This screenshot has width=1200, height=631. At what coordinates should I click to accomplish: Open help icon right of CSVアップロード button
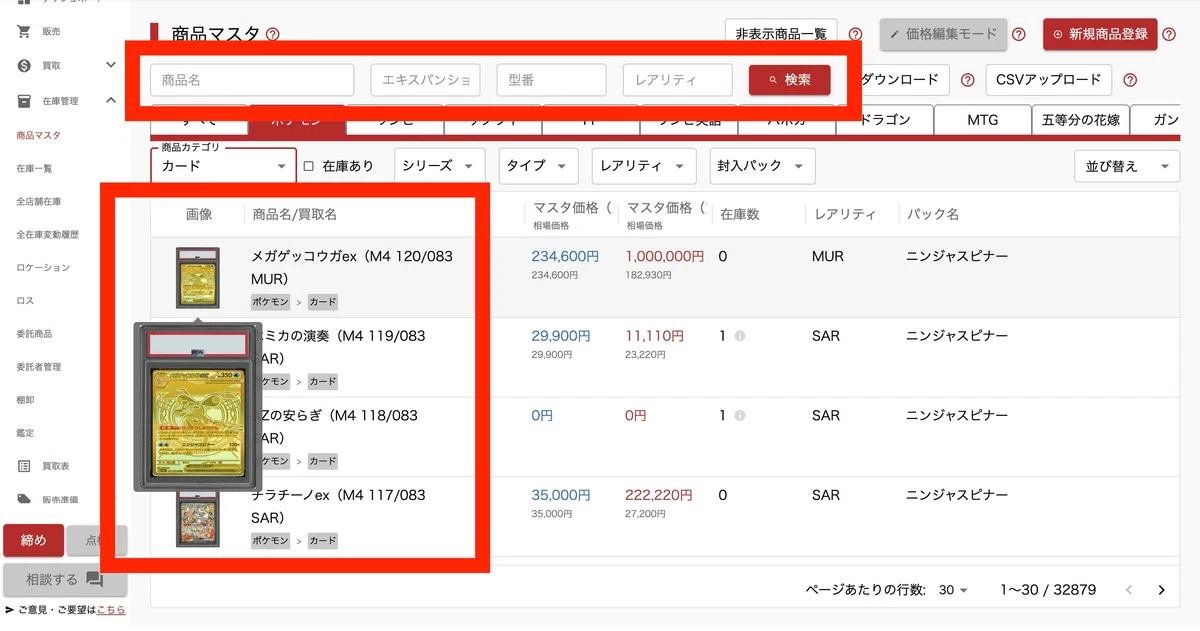1130,80
